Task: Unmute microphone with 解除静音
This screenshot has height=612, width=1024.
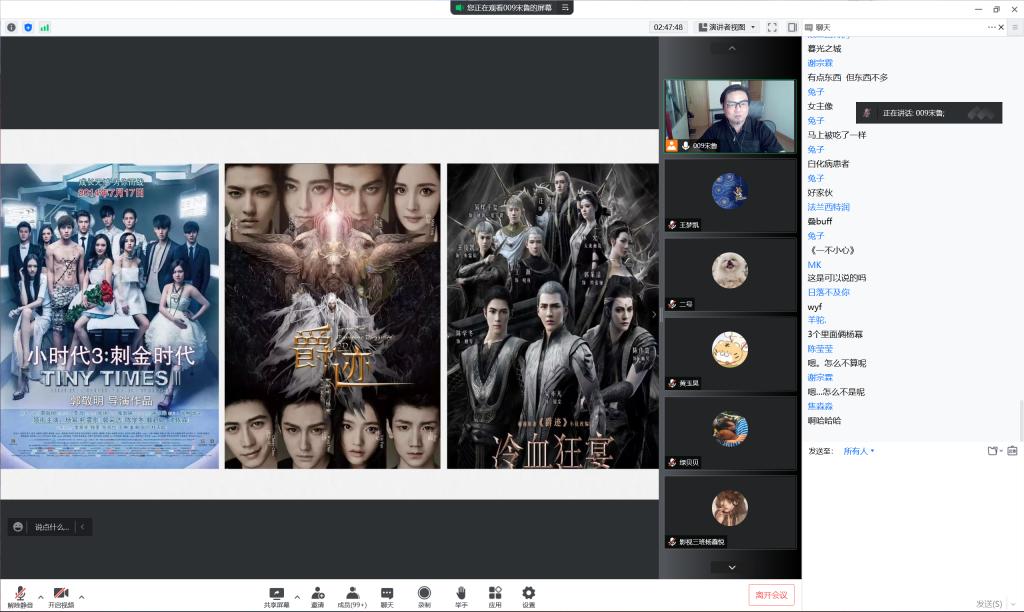Action: tap(20, 597)
